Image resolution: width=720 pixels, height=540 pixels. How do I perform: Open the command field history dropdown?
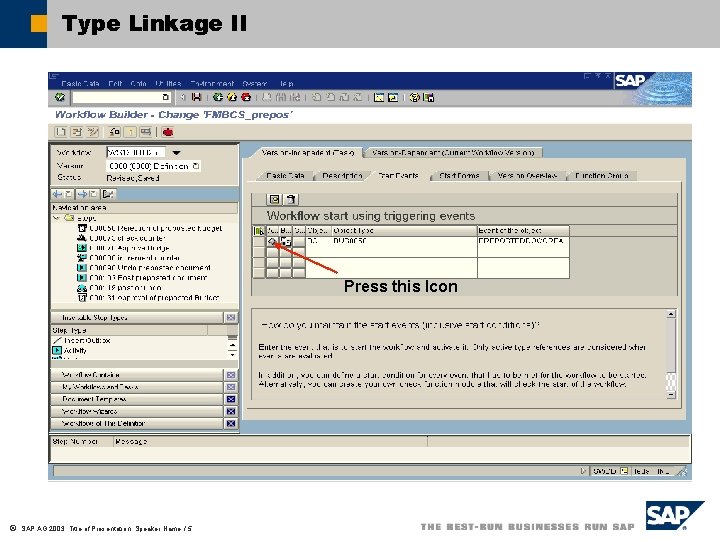166,97
